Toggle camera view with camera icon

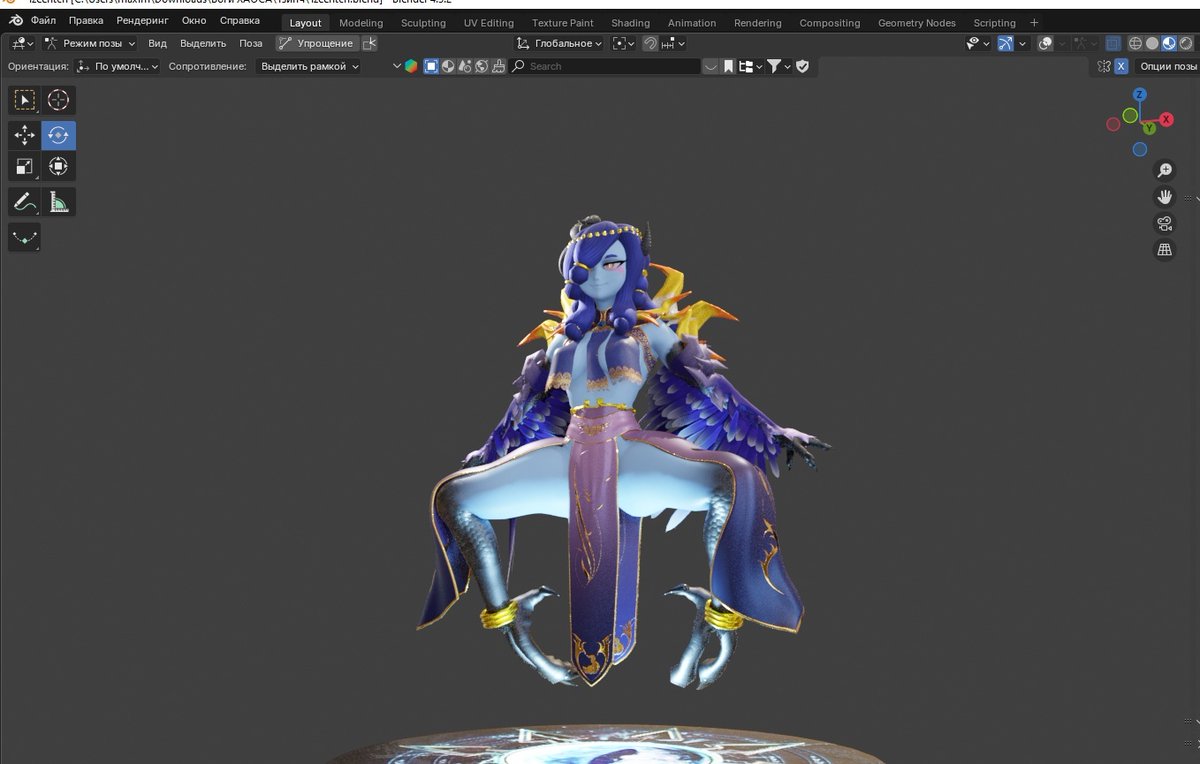(1164, 223)
